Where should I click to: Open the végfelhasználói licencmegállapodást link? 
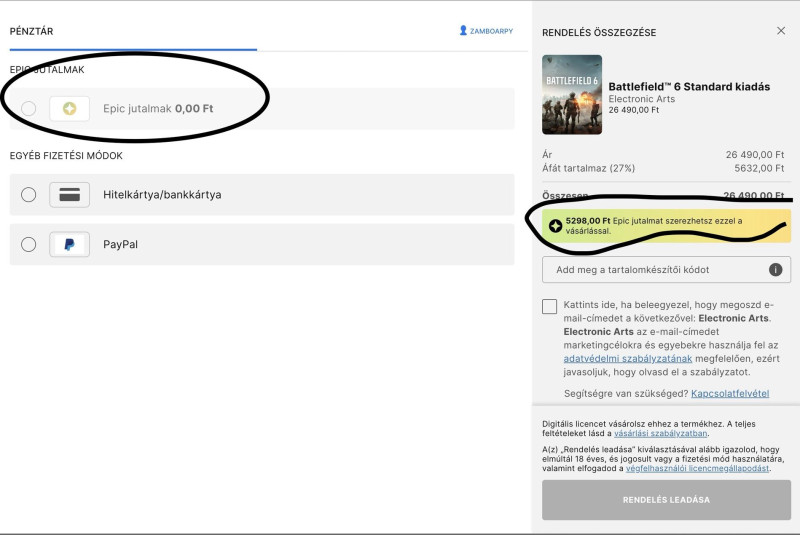(x=697, y=468)
